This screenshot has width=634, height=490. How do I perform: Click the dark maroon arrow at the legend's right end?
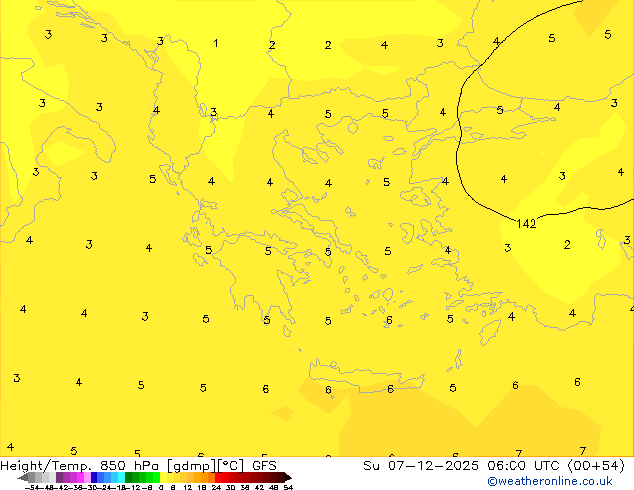tap(288, 477)
